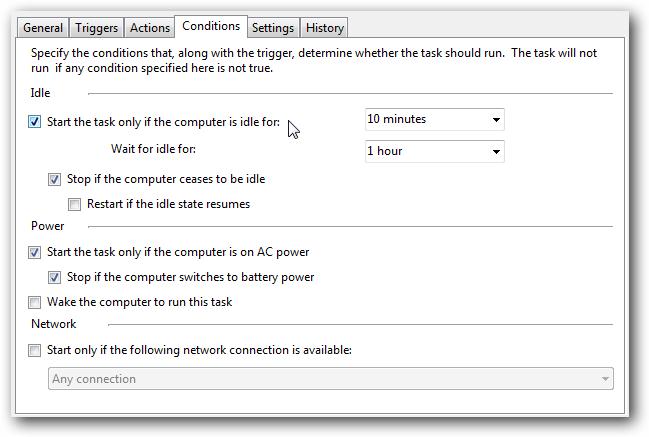Show the History tab
The image size is (649, 437).
tap(325, 28)
